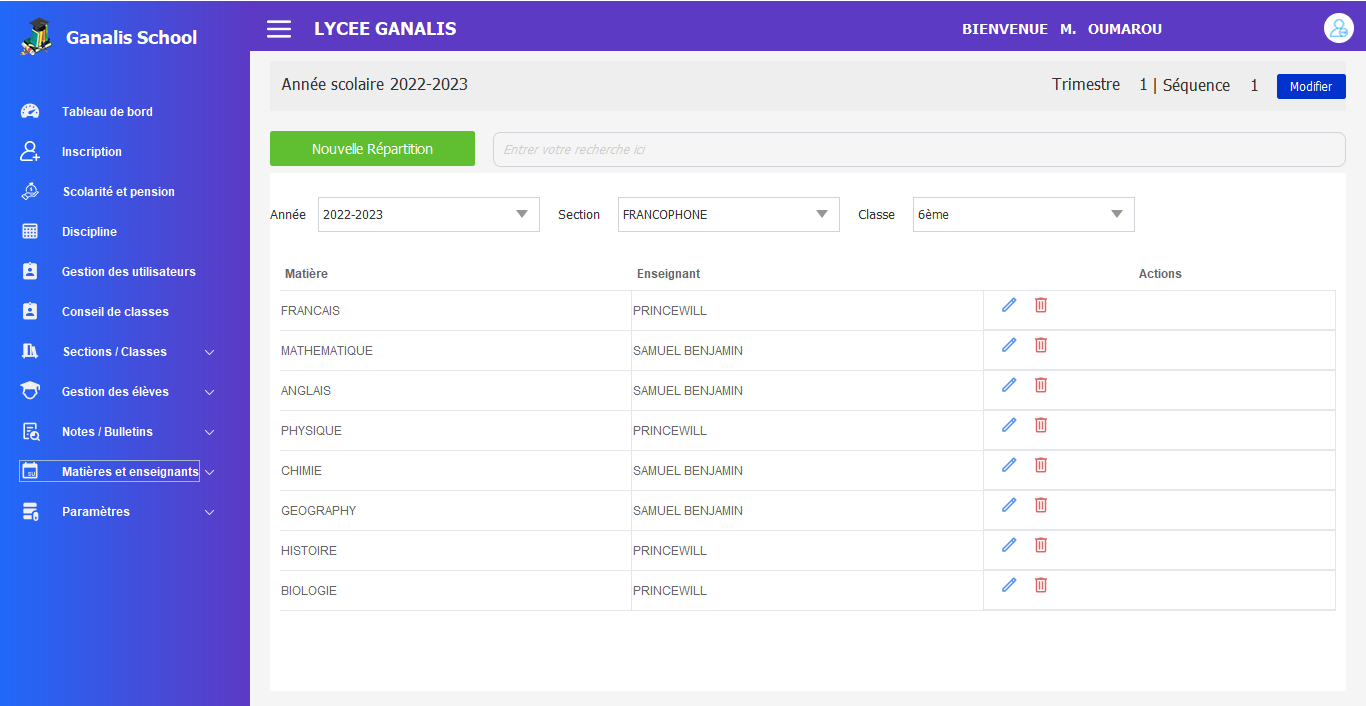Click the Enseignant column header
The height and width of the screenshot is (706, 1366).
[668, 274]
